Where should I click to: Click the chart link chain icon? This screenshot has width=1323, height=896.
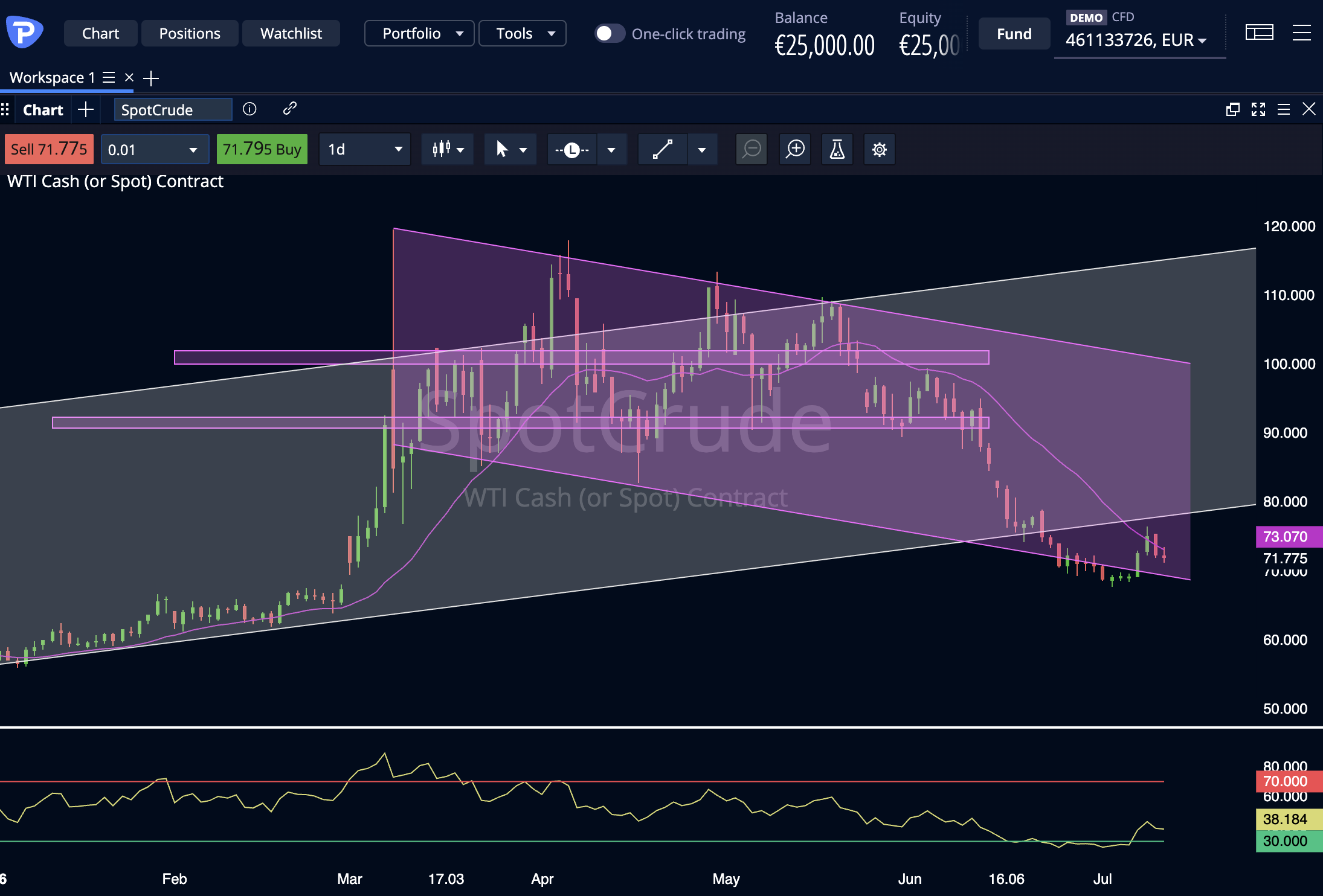tap(290, 109)
